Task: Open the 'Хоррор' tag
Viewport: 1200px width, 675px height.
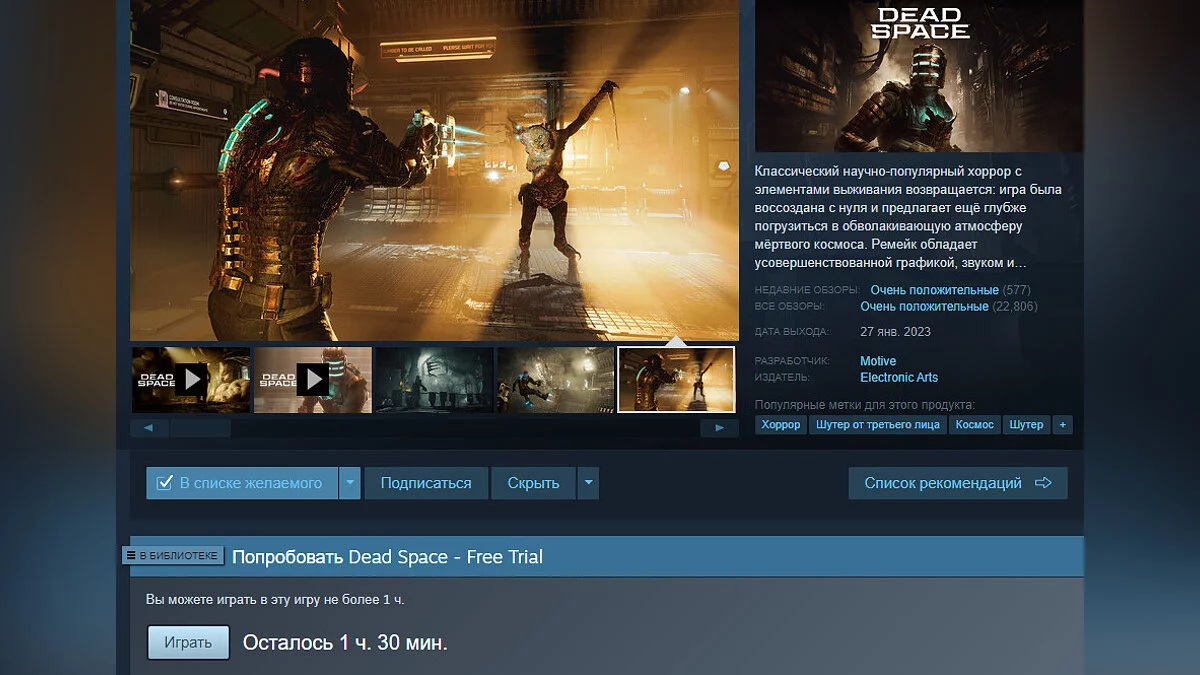Action: point(781,425)
